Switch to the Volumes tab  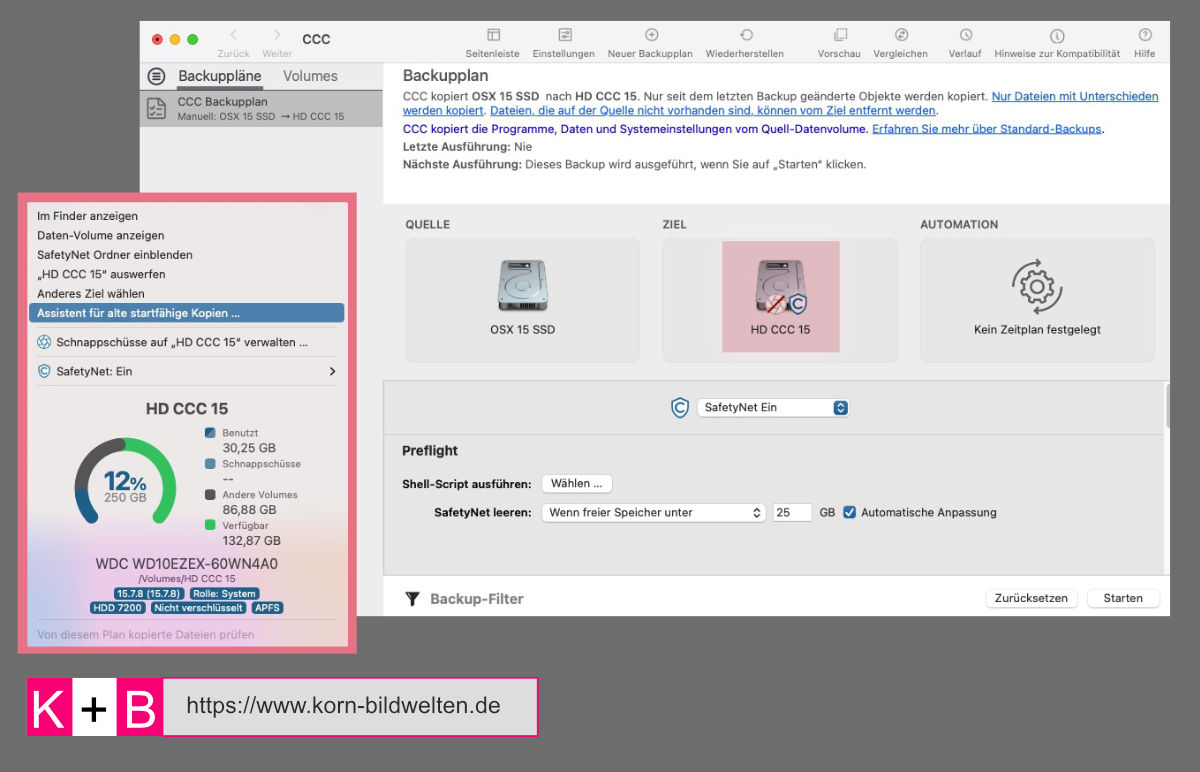(x=310, y=76)
